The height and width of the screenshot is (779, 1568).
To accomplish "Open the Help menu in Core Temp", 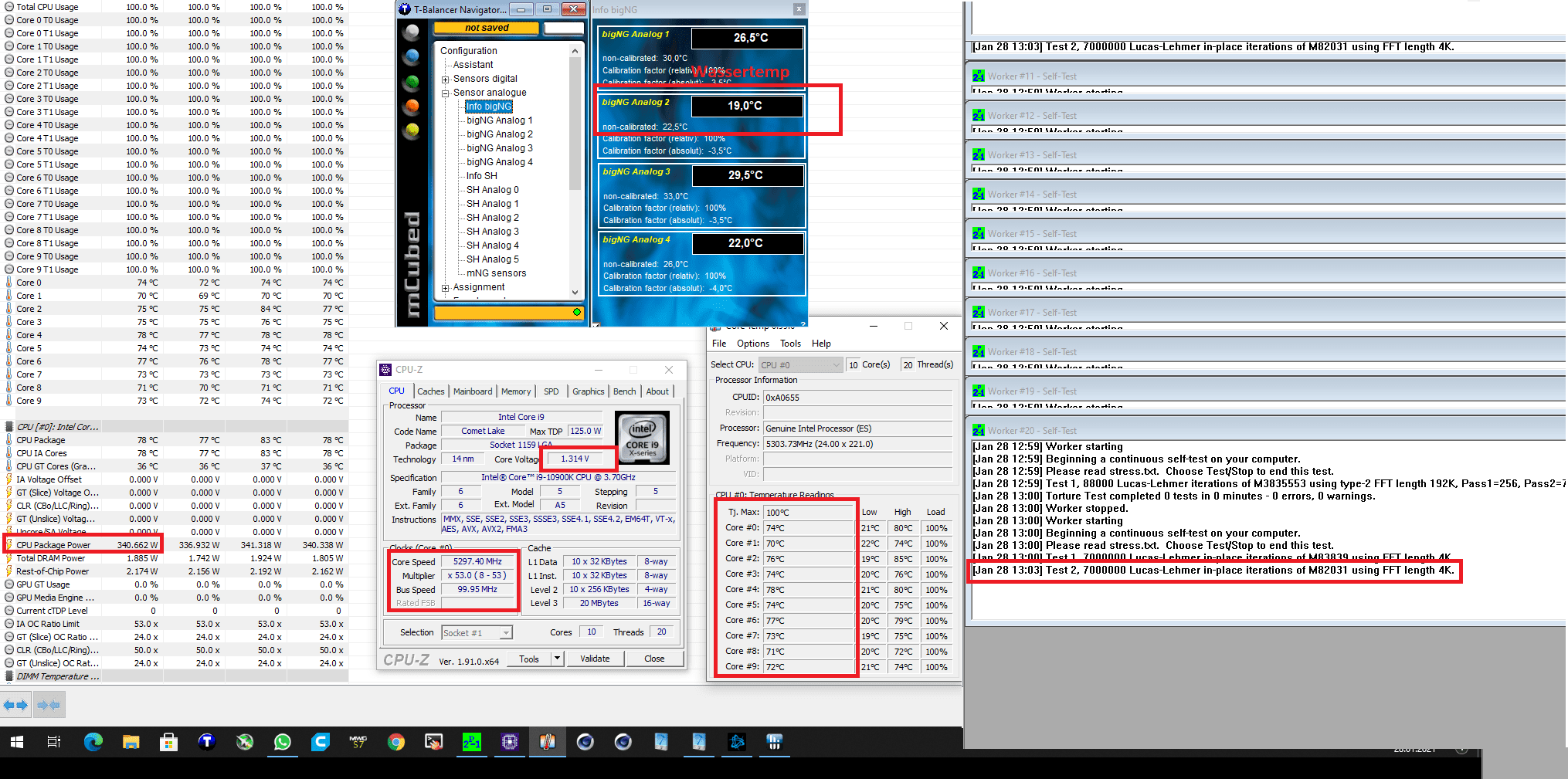I will coord(821,344).
